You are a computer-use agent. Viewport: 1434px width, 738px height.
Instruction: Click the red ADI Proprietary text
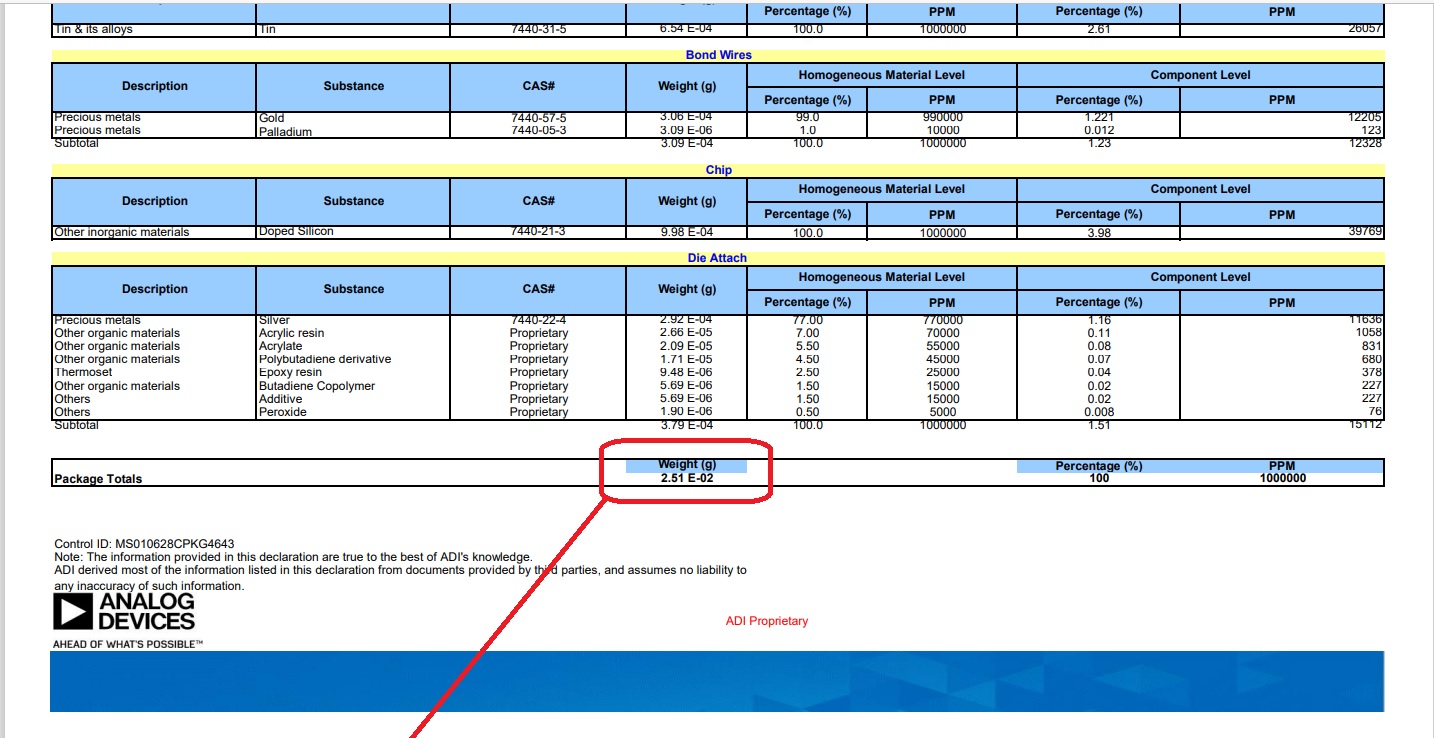tap(766, 621)
